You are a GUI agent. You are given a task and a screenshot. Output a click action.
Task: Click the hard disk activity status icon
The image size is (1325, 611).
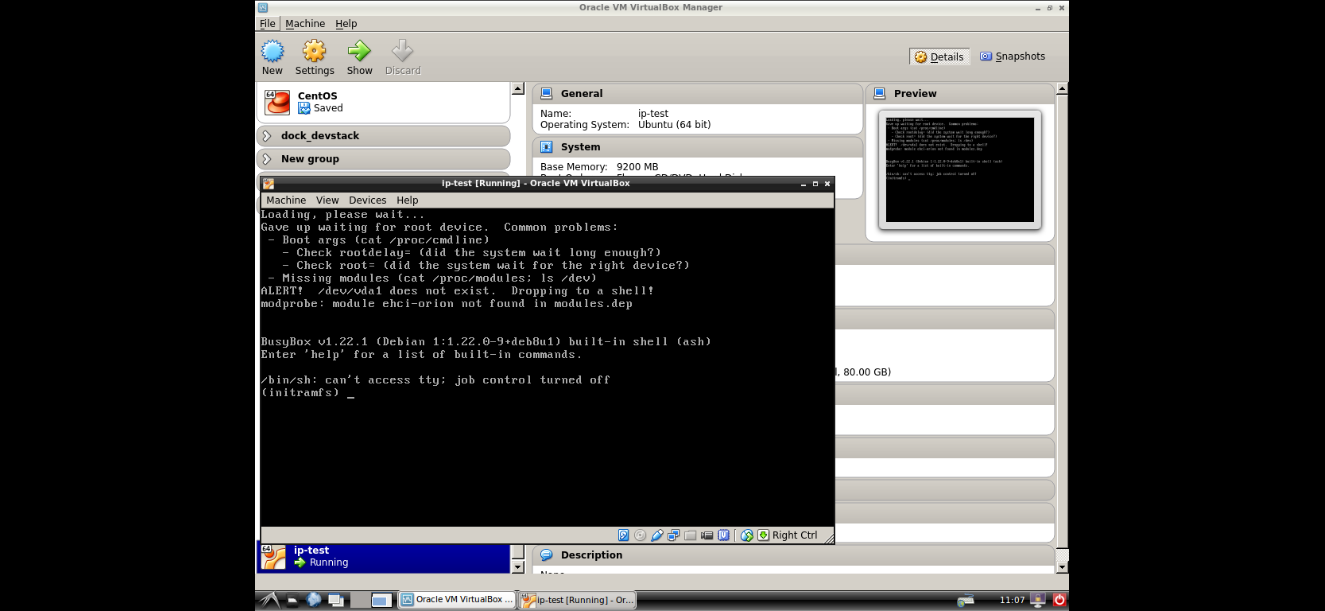point(624,535)
